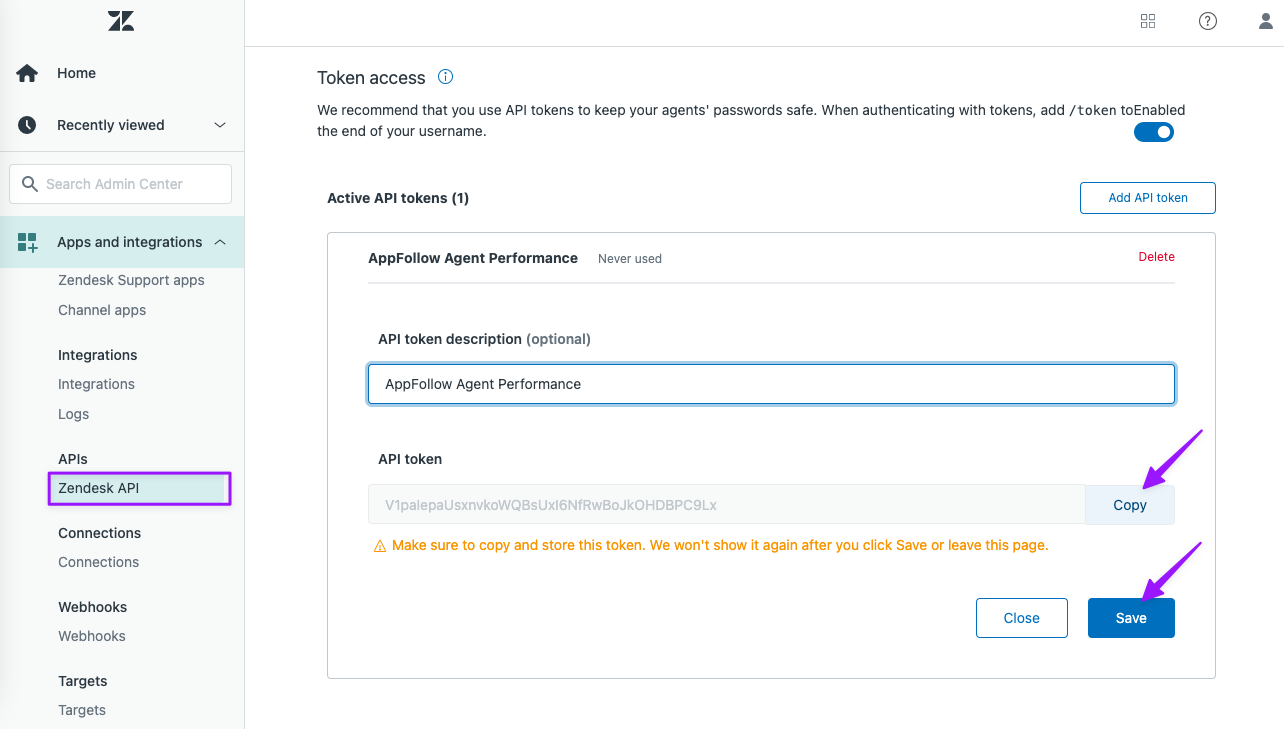Disable the Token access toggle

(1153, 132)
